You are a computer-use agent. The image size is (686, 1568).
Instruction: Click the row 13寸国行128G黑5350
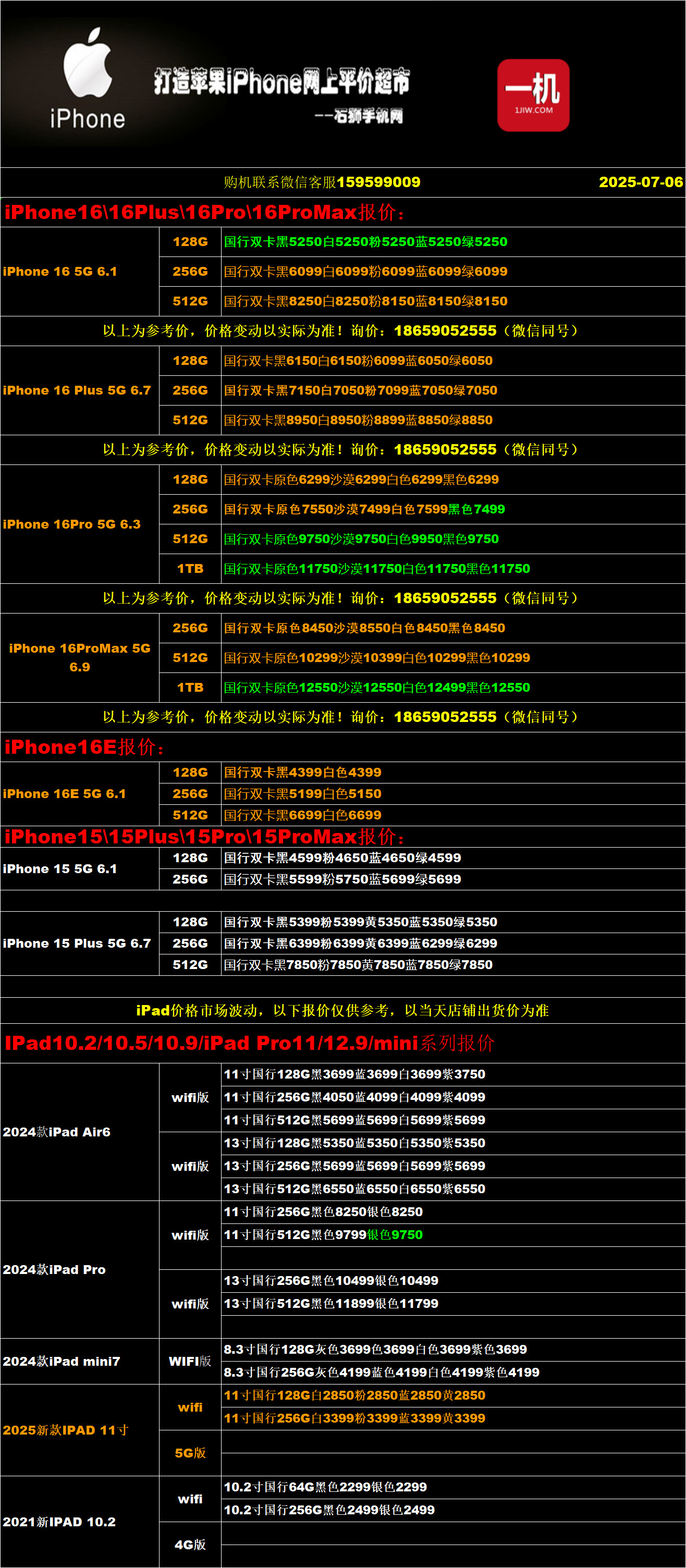coord(454,1143)
